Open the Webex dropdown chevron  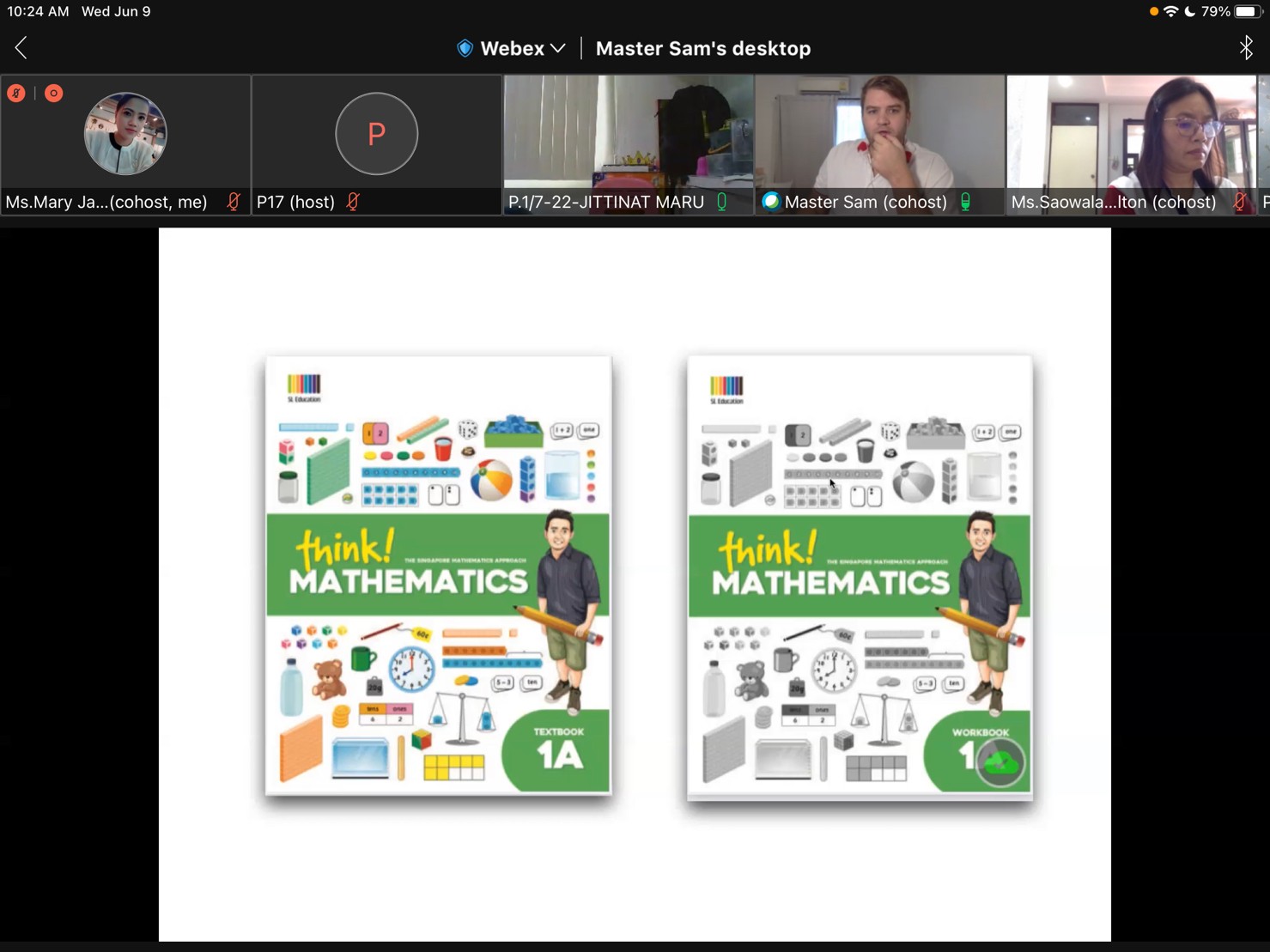(x=558, y=49)
